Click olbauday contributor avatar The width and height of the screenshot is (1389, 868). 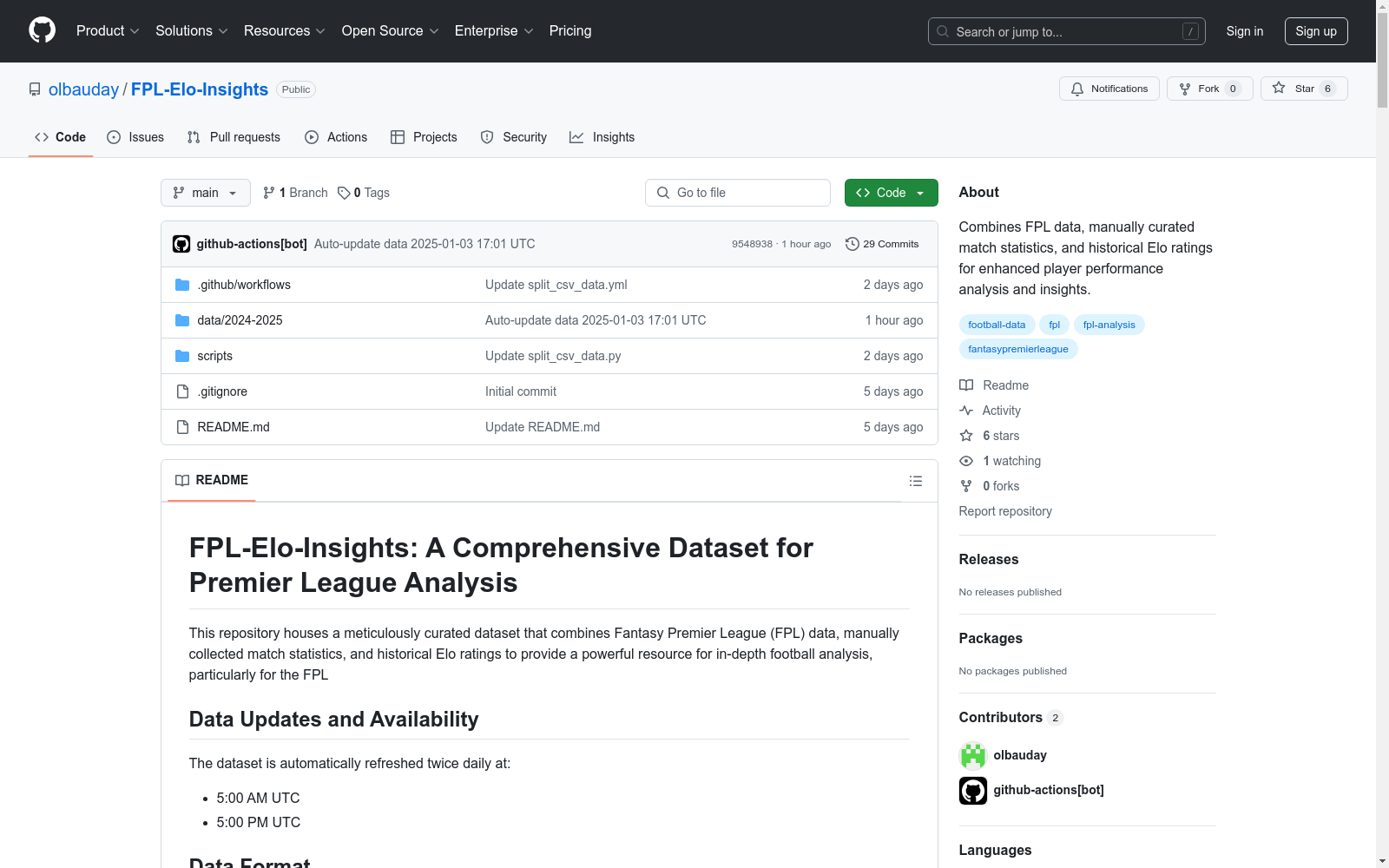click(x=973, y=755)
